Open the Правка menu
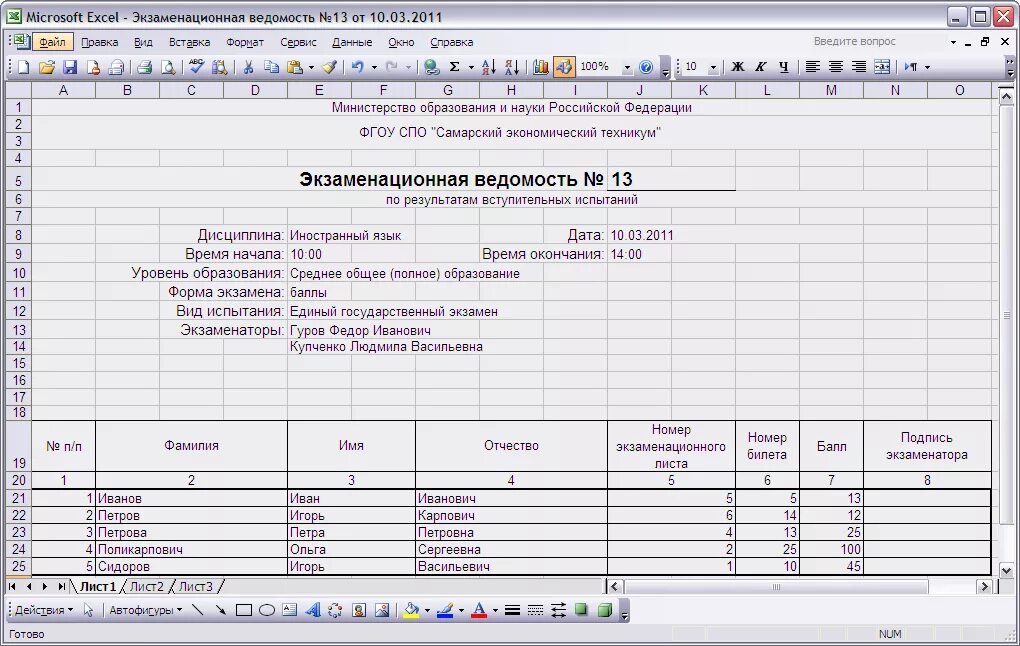This screenshot has height=646, width=1020. (x=100, y=42)
